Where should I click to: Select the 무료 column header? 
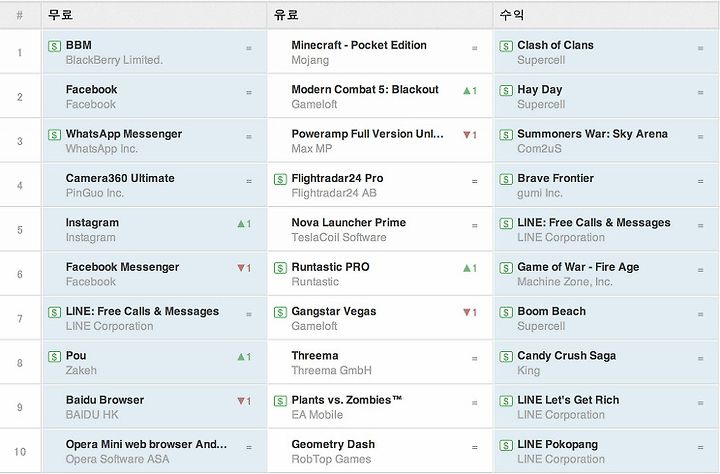pyautogui.click(x=60, y=15)
